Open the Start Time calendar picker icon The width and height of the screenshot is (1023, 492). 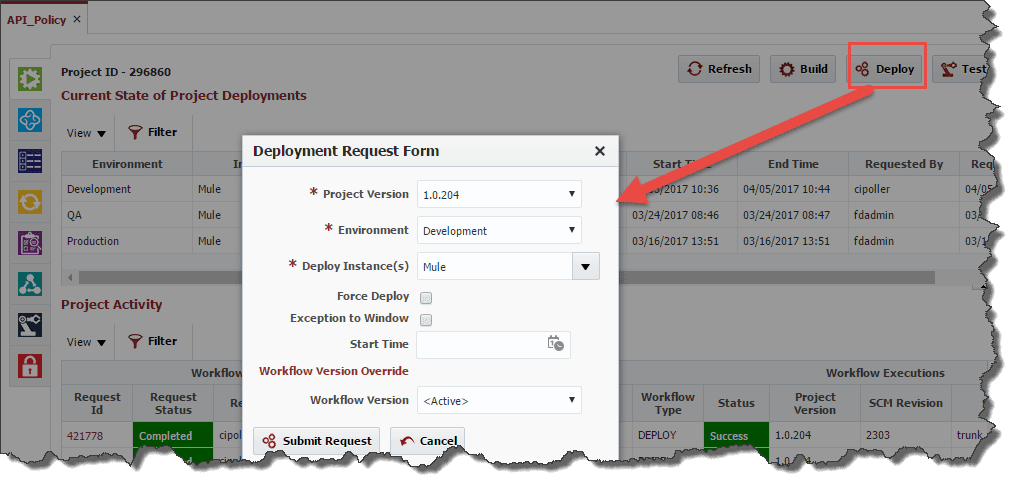click(x=555, y=344)
